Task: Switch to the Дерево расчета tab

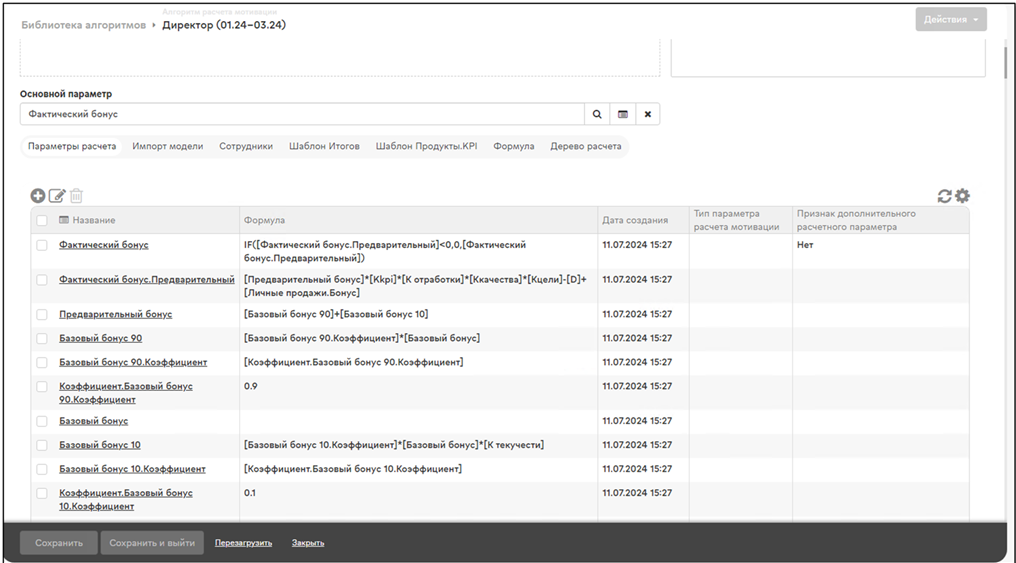Action: (585, 146)
